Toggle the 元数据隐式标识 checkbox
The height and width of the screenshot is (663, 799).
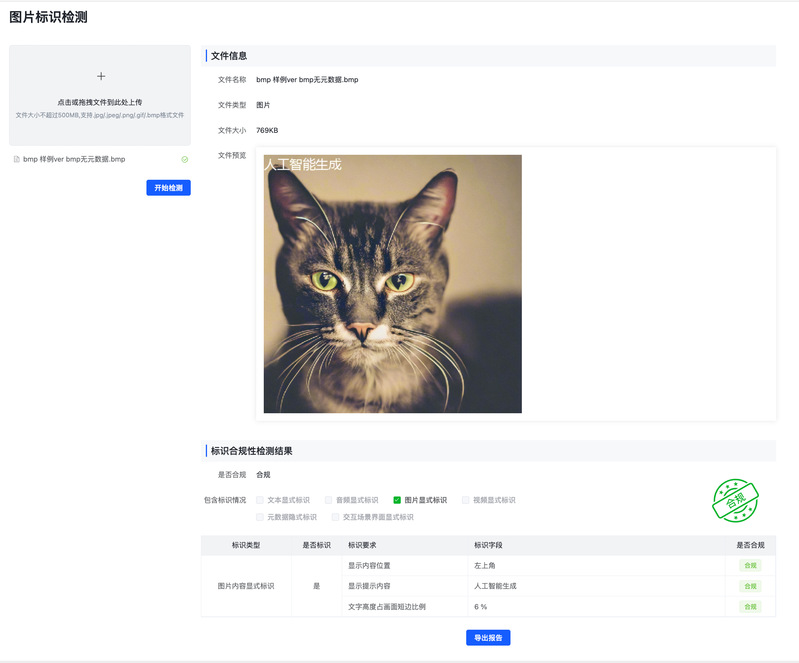coord(260,517)
